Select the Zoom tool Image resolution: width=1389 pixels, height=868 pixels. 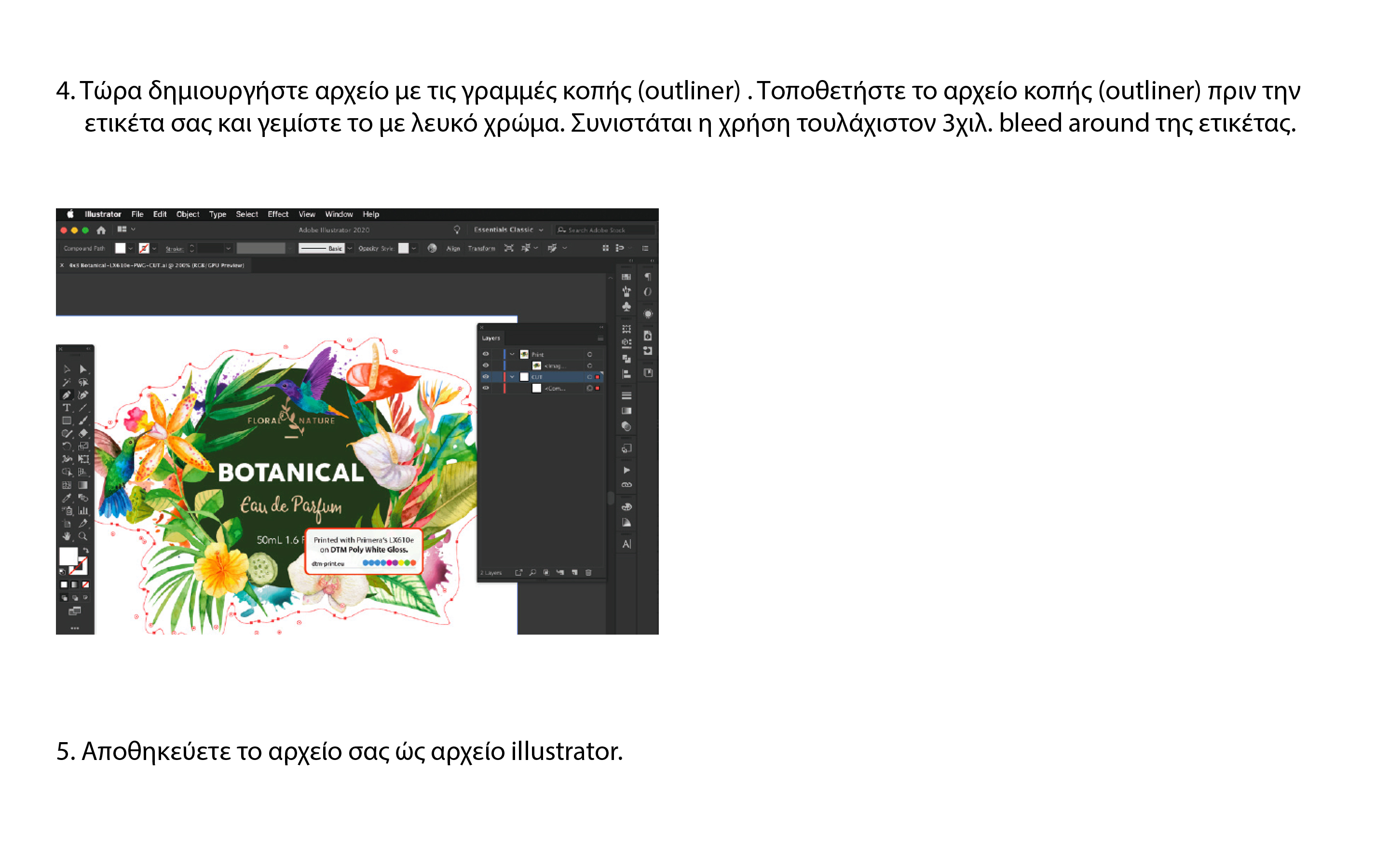pos(83,536)
